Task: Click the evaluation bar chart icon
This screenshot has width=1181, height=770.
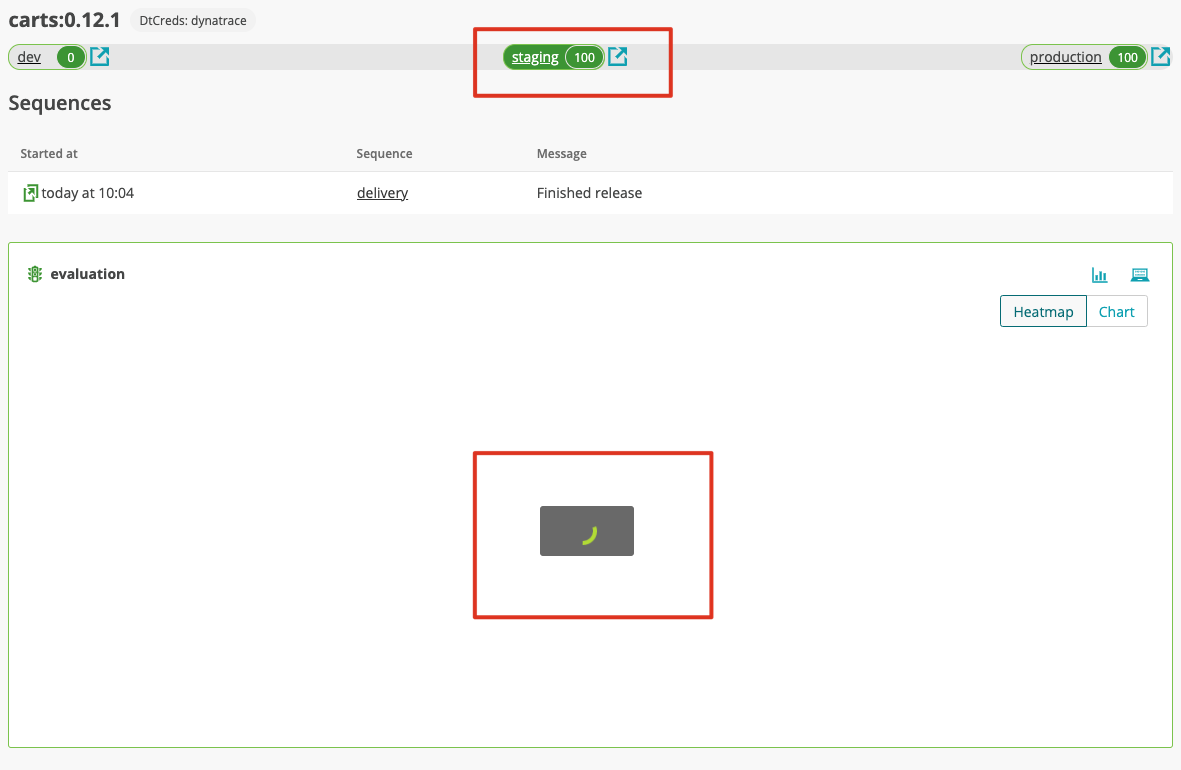Action: click(1099, 274)
